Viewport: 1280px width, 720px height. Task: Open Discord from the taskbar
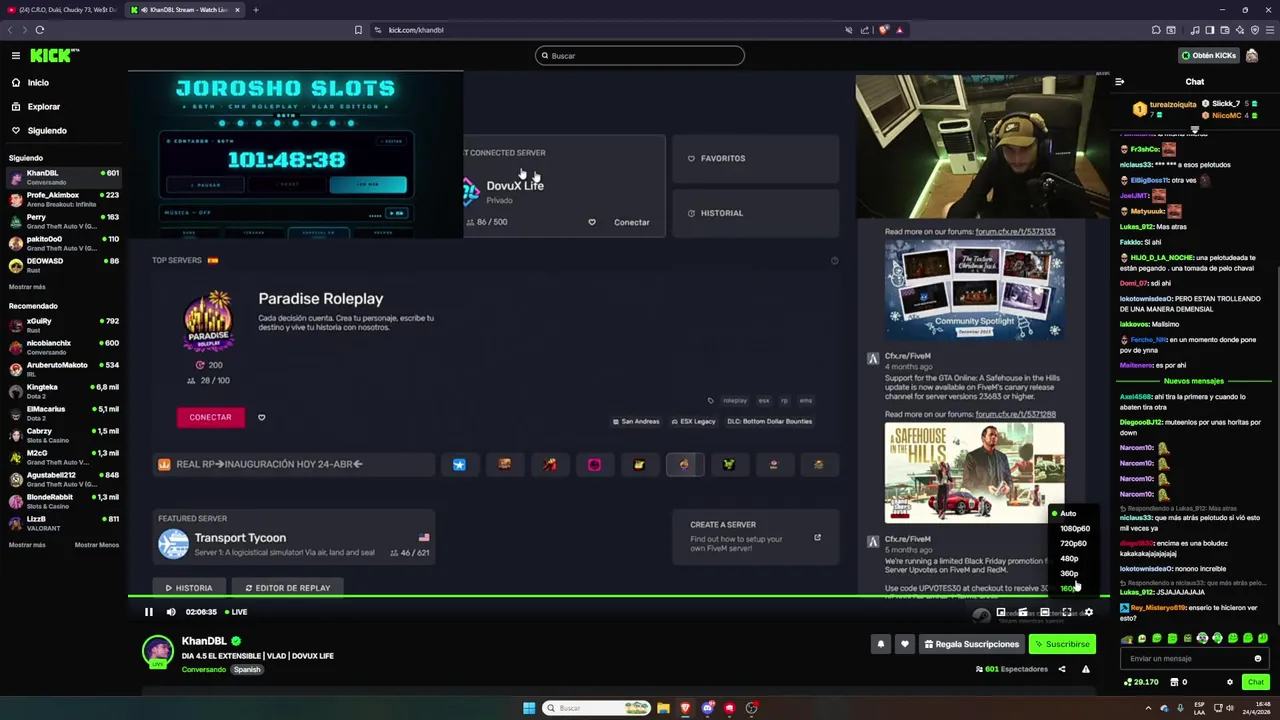707,708
